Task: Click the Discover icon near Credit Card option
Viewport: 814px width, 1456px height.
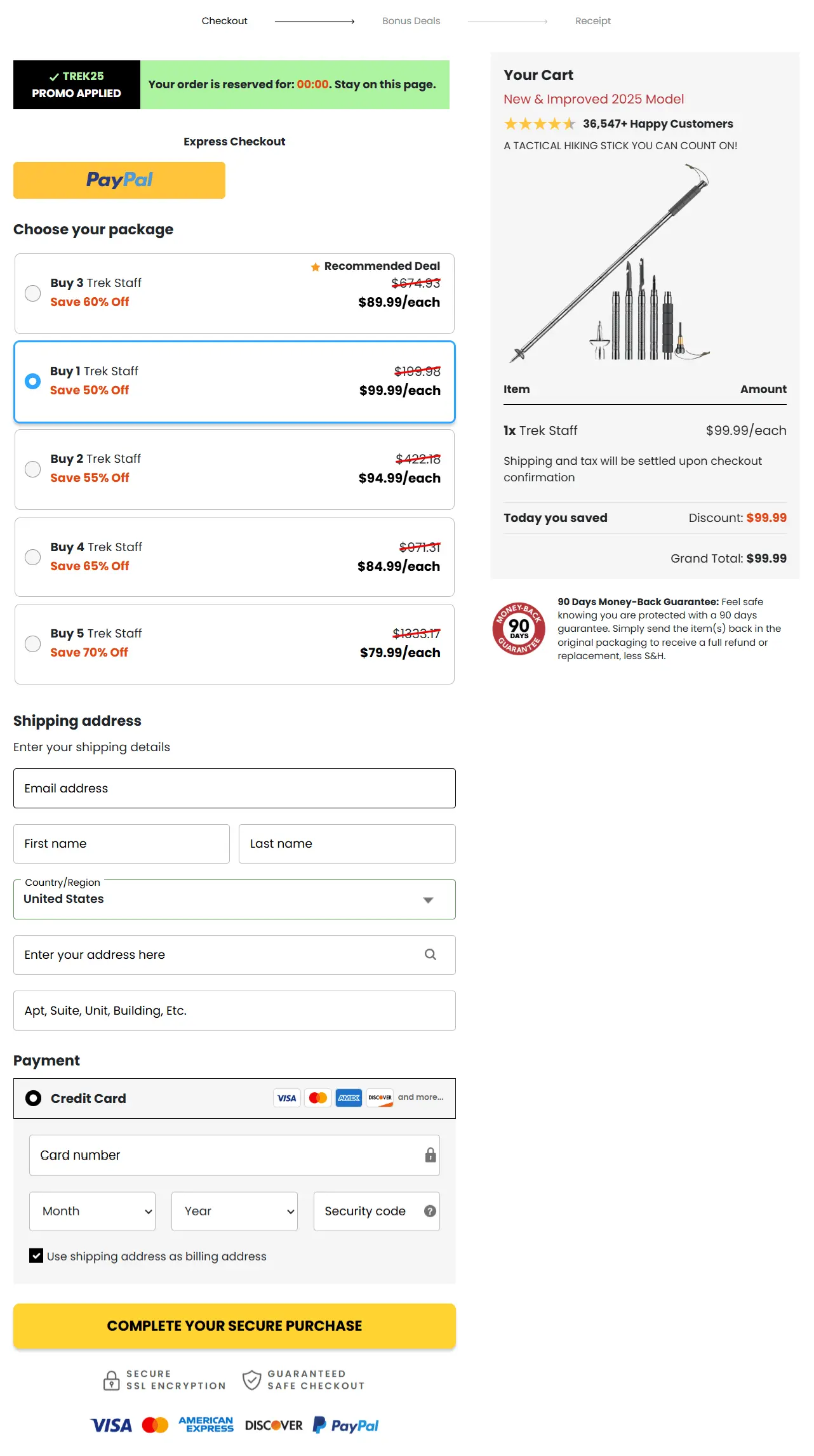Action: [379, 1098]
